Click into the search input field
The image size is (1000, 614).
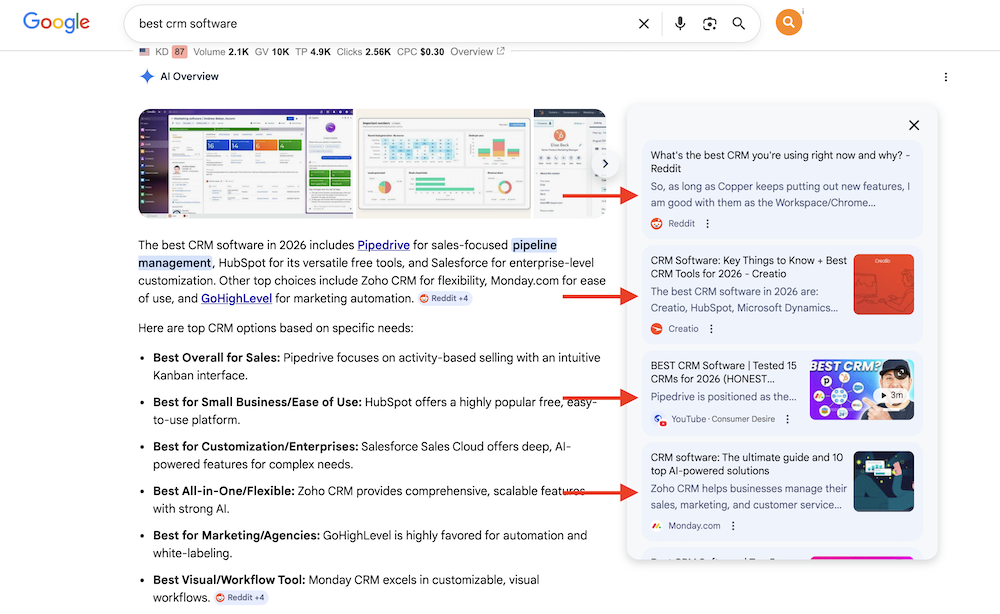[383, 24]
